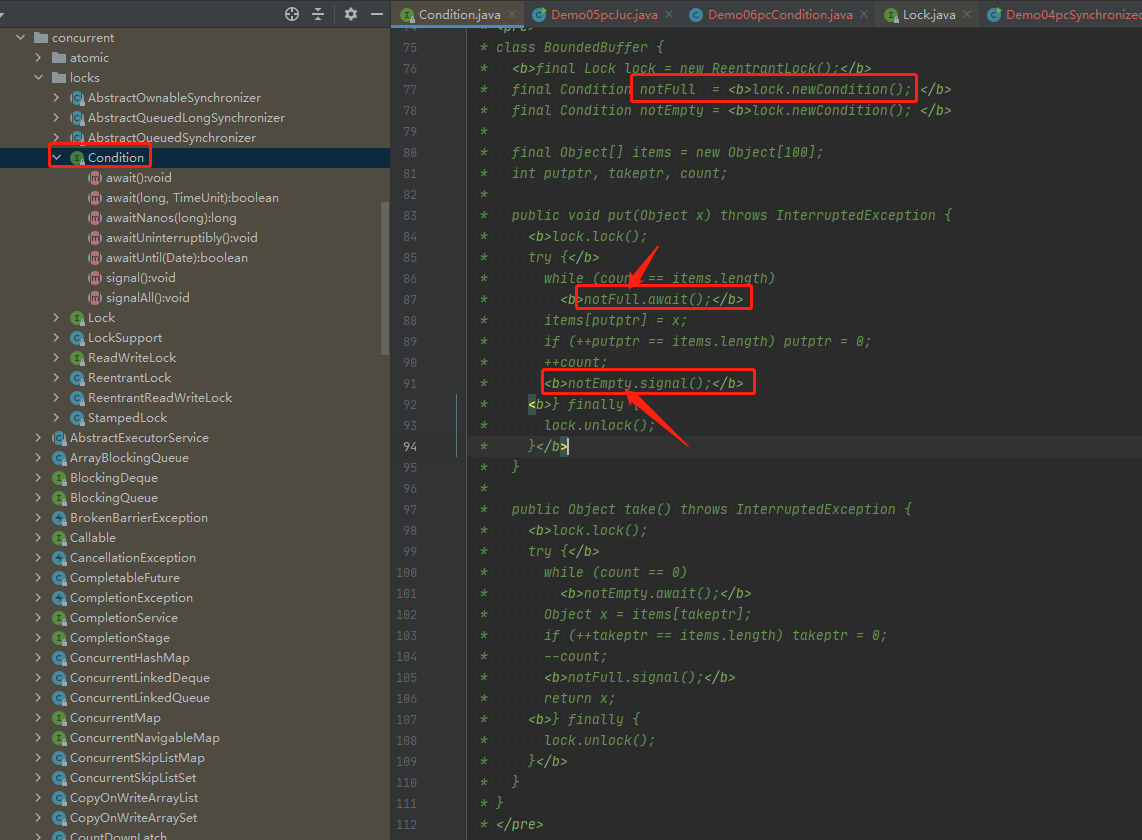Click 'public Object take()' on line 97
This screenshot has width=1142, height=840.
tap(591, 509)
